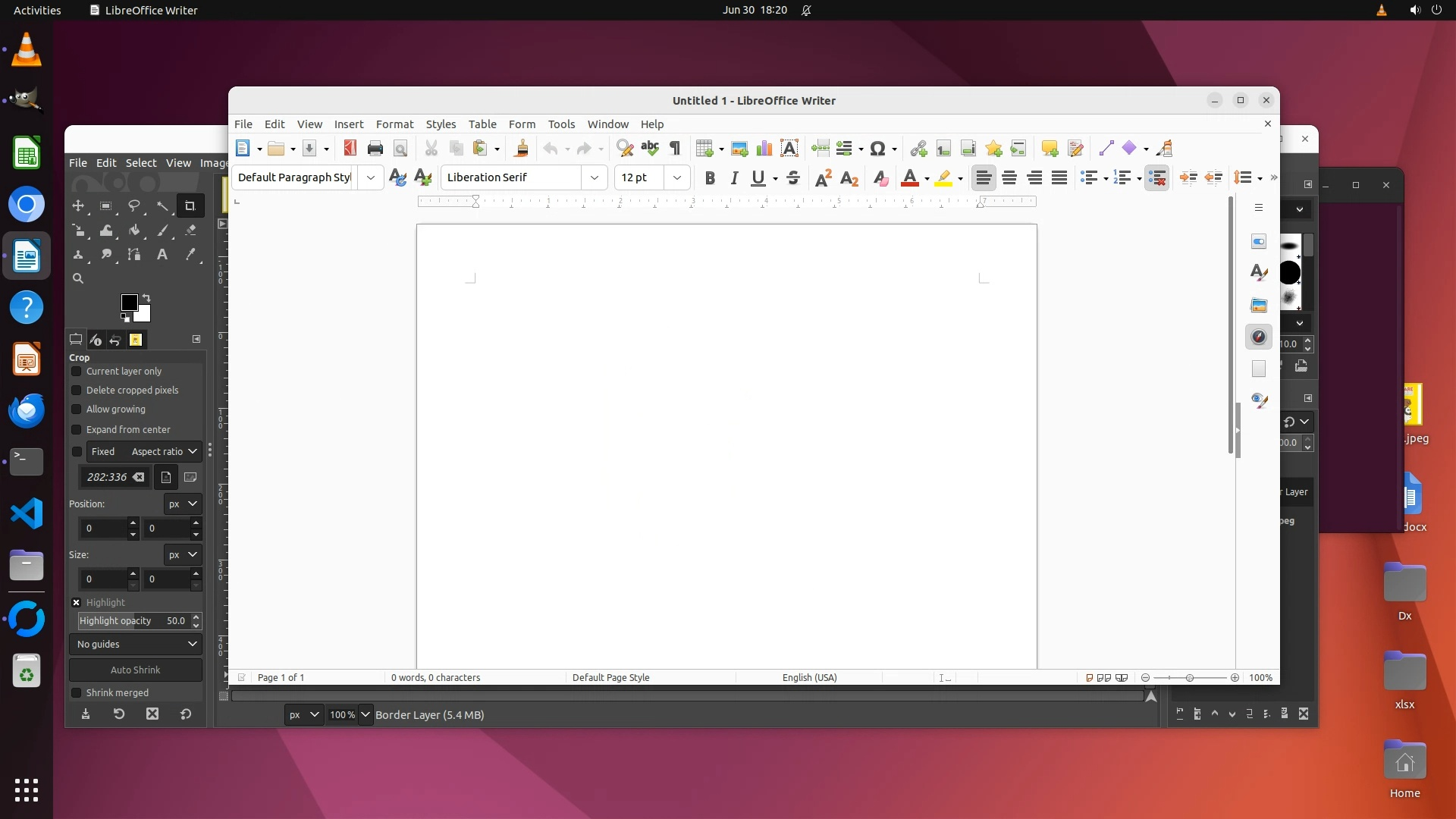
Task: Select the GIMP Text tool
Action: coord(162,255)
